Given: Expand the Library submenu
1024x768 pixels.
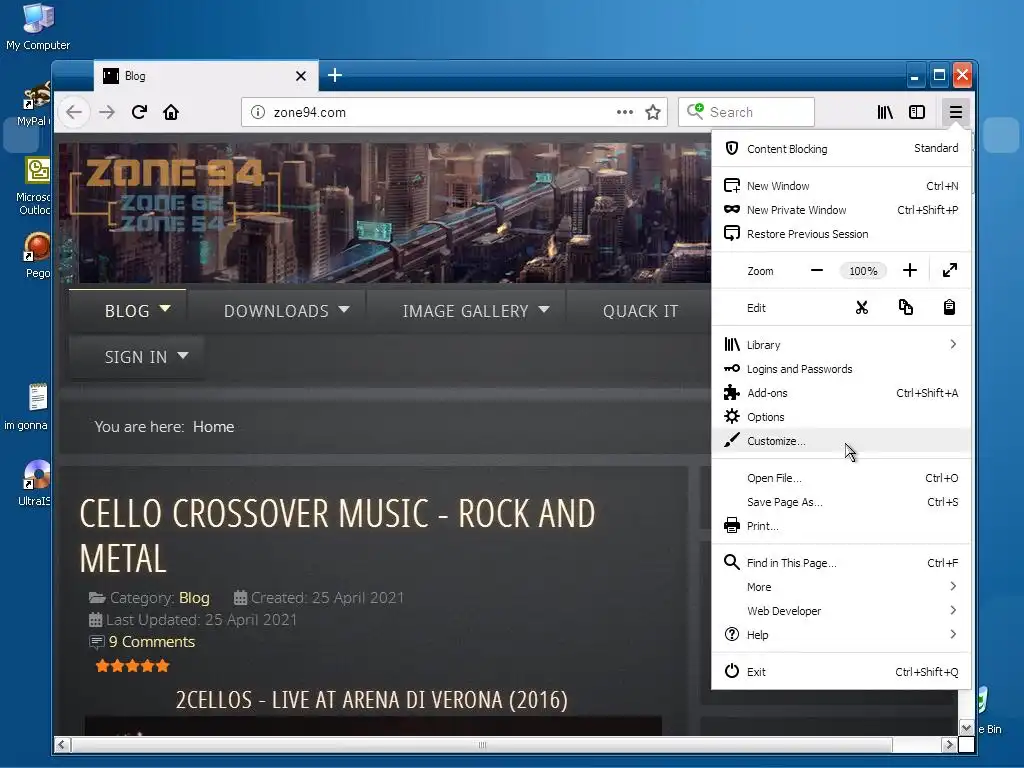Looking at the screenshot, I should click(841, 345).
